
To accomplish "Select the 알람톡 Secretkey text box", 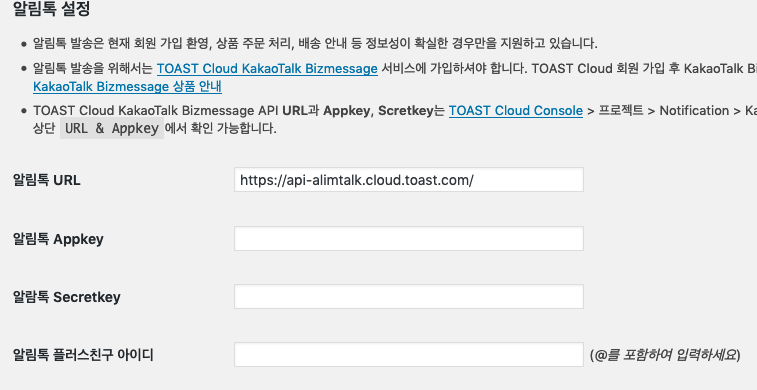I will tap(409, 296).
